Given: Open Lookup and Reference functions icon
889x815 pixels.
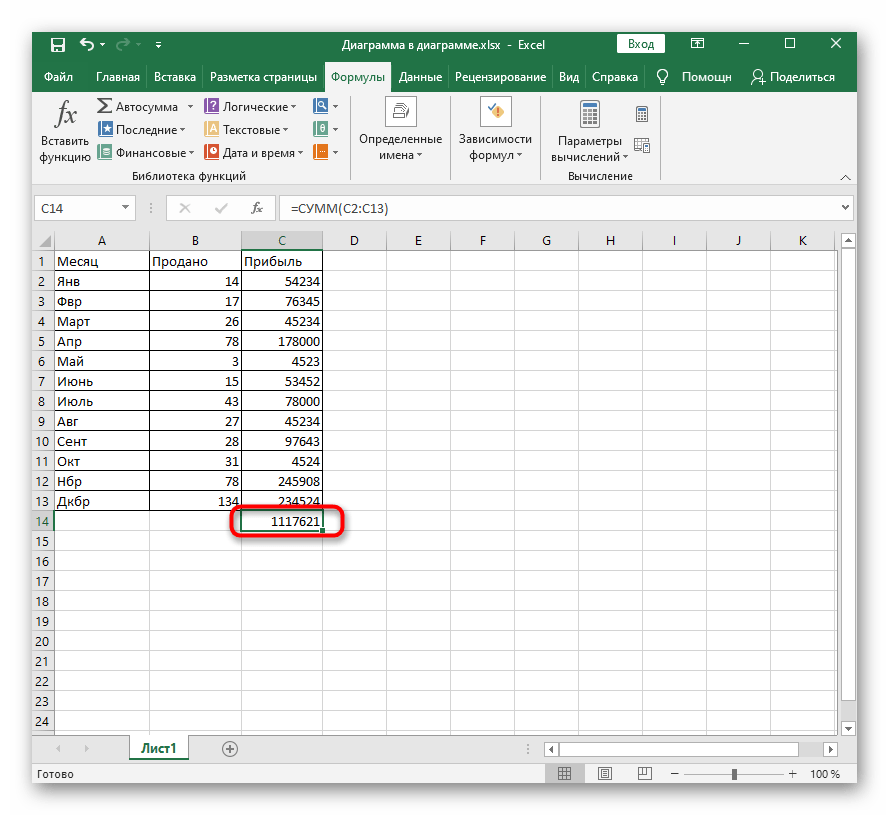Looking at the screenshot, I should point(321,106).
